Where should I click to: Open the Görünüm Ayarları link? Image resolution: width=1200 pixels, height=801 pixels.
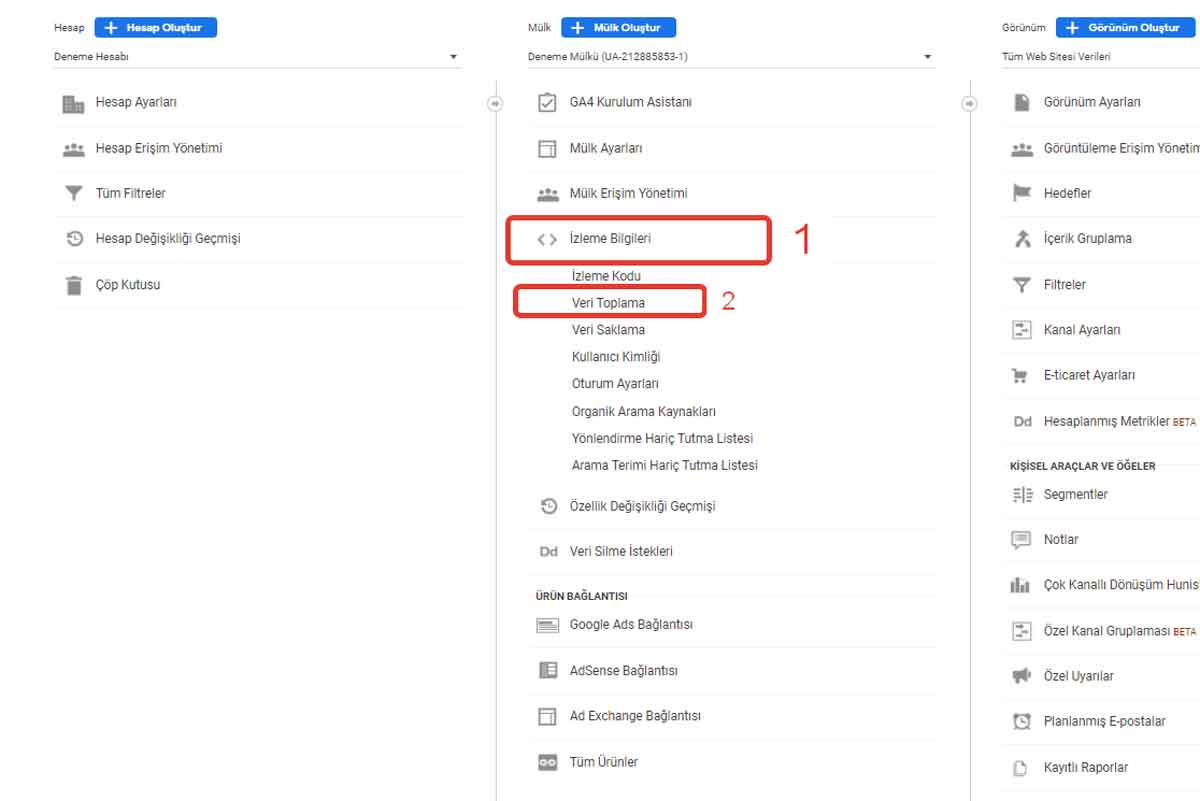pos(1092,102)
